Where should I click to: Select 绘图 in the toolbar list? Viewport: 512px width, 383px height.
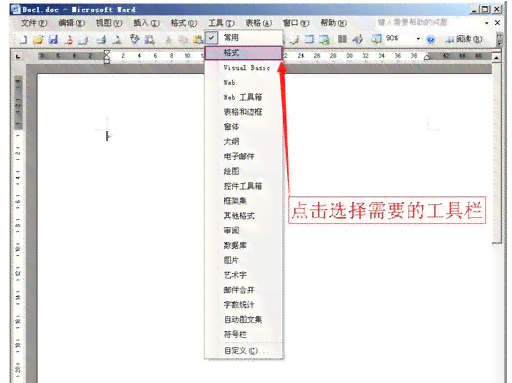[244, 171]
